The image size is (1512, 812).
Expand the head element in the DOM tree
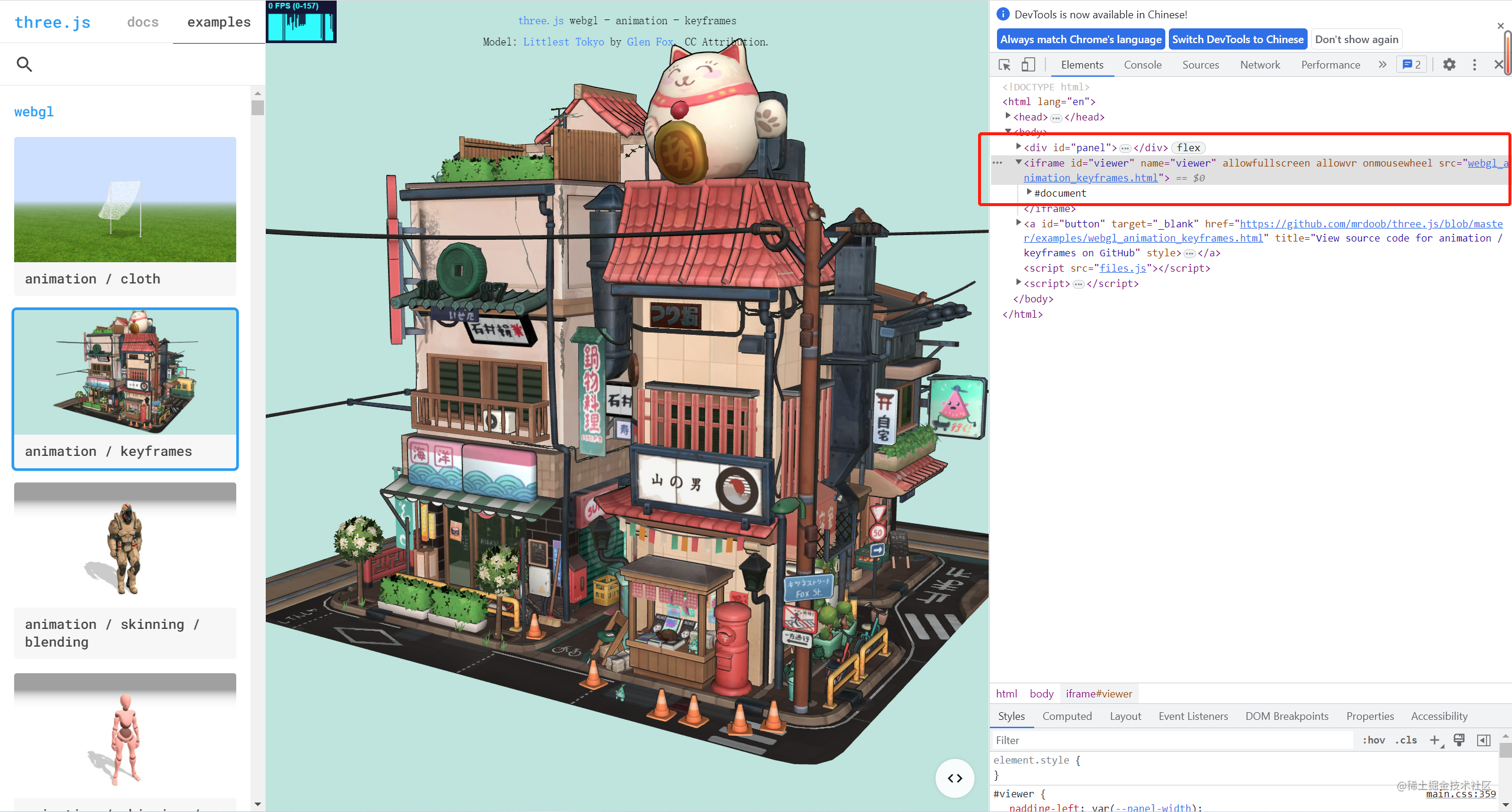coord(1009,116)
